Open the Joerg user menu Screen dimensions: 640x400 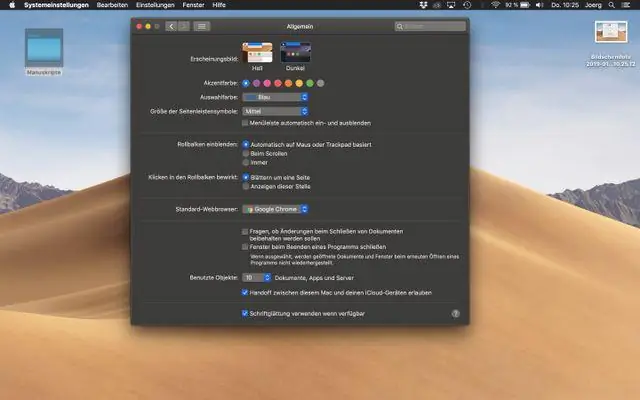tap(593, 5)
